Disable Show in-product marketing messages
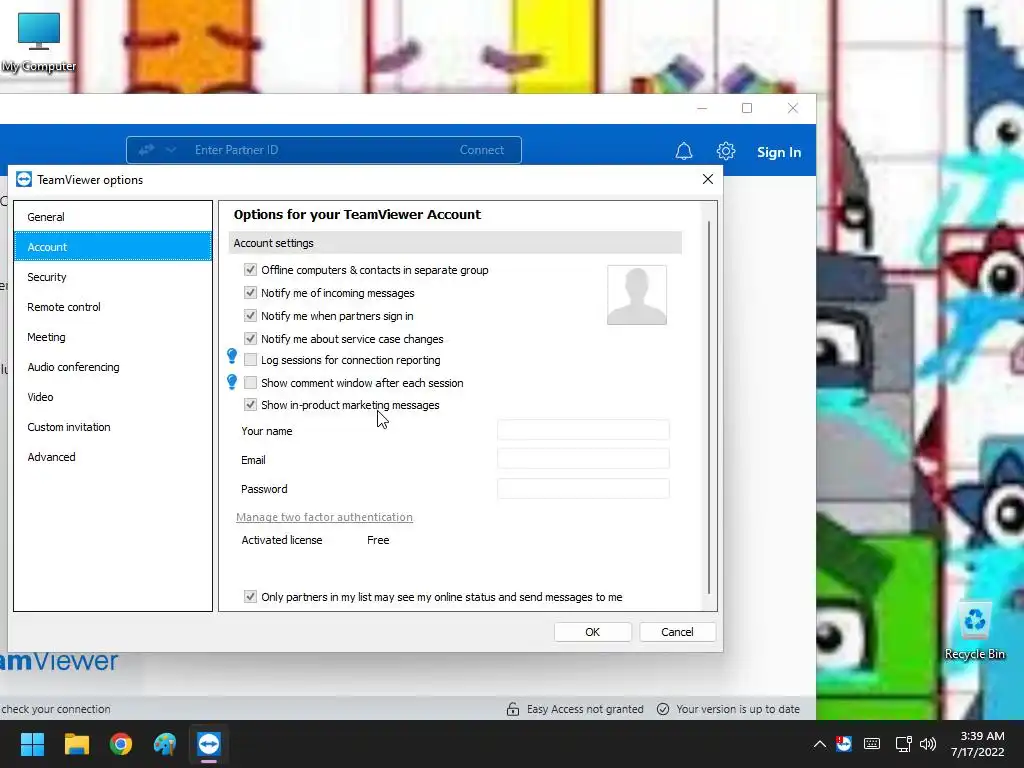The height and width of the screenshot is (768, 1024). coord(250,405)
